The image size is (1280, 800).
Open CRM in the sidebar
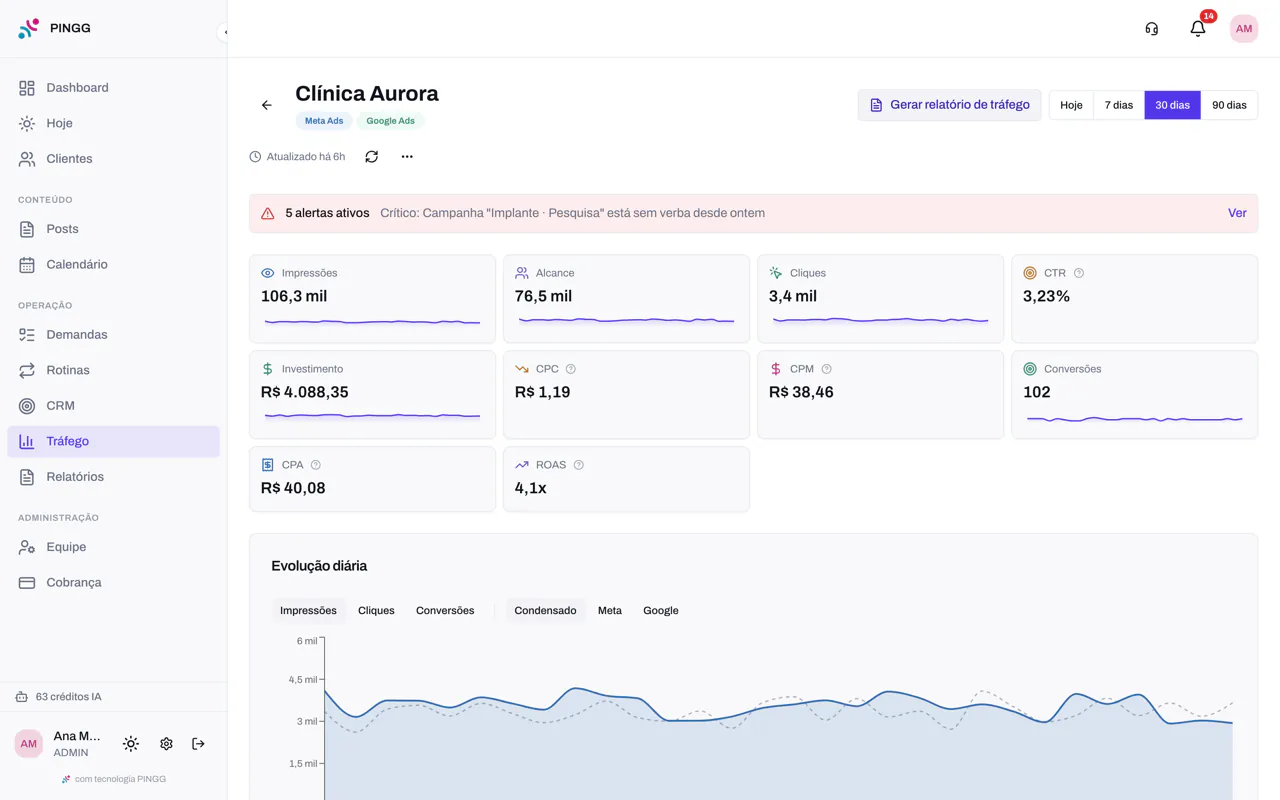[114, 406]
